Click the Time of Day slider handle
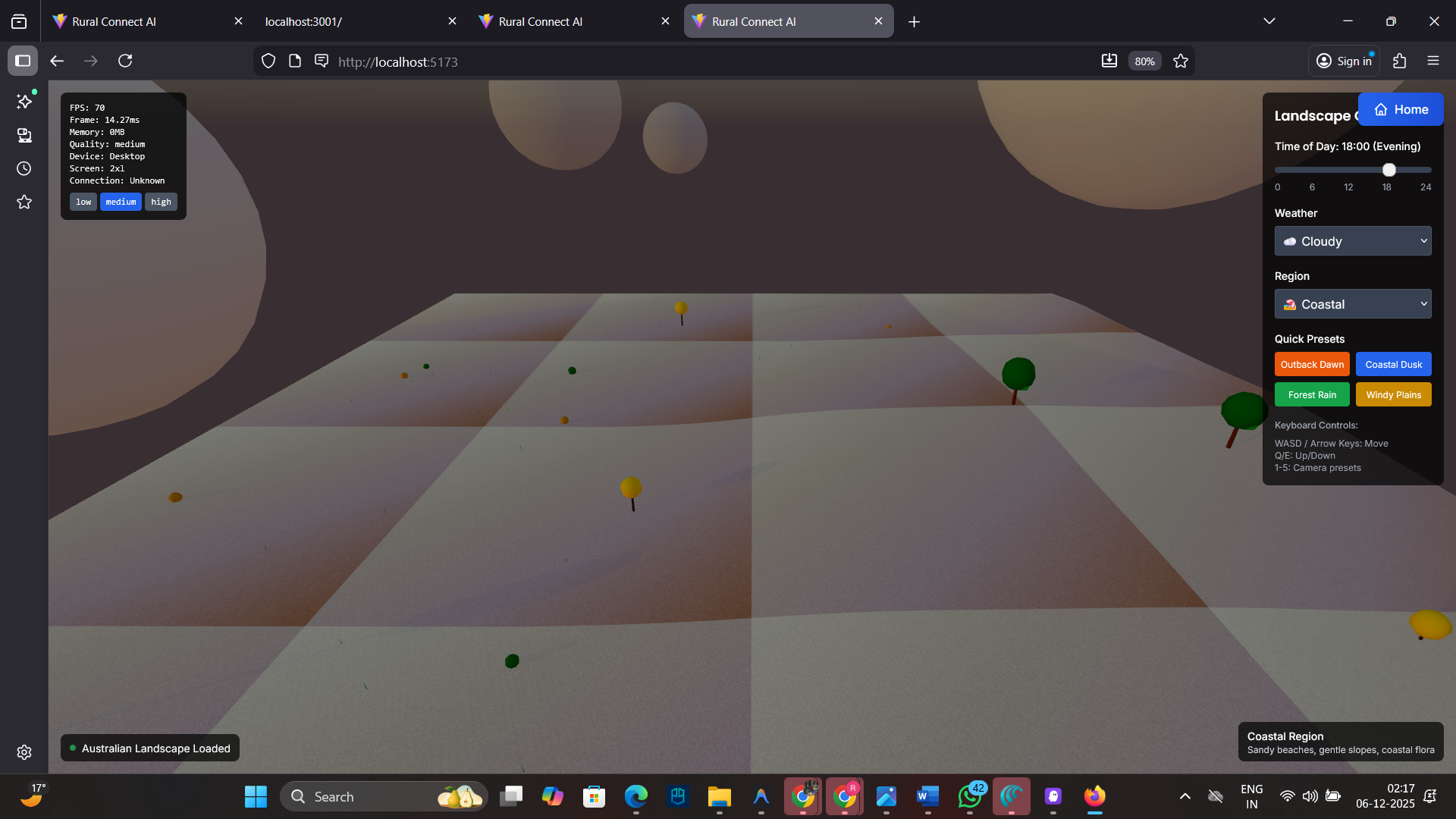Image resolution: width=1456 pixels, height=819 pixels. pos(1389,170)
